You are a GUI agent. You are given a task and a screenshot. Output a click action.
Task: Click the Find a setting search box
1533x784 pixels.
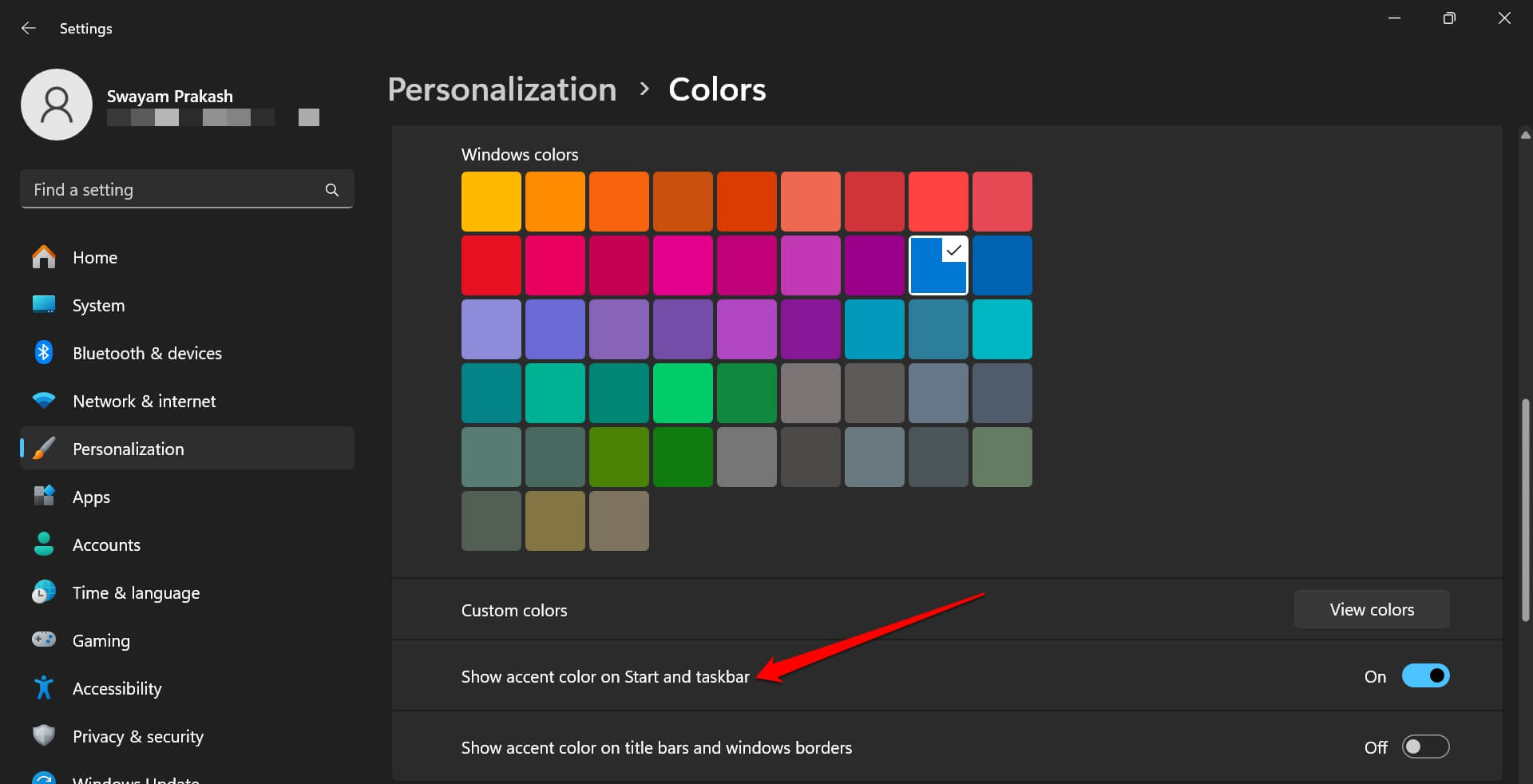[187, 189]
